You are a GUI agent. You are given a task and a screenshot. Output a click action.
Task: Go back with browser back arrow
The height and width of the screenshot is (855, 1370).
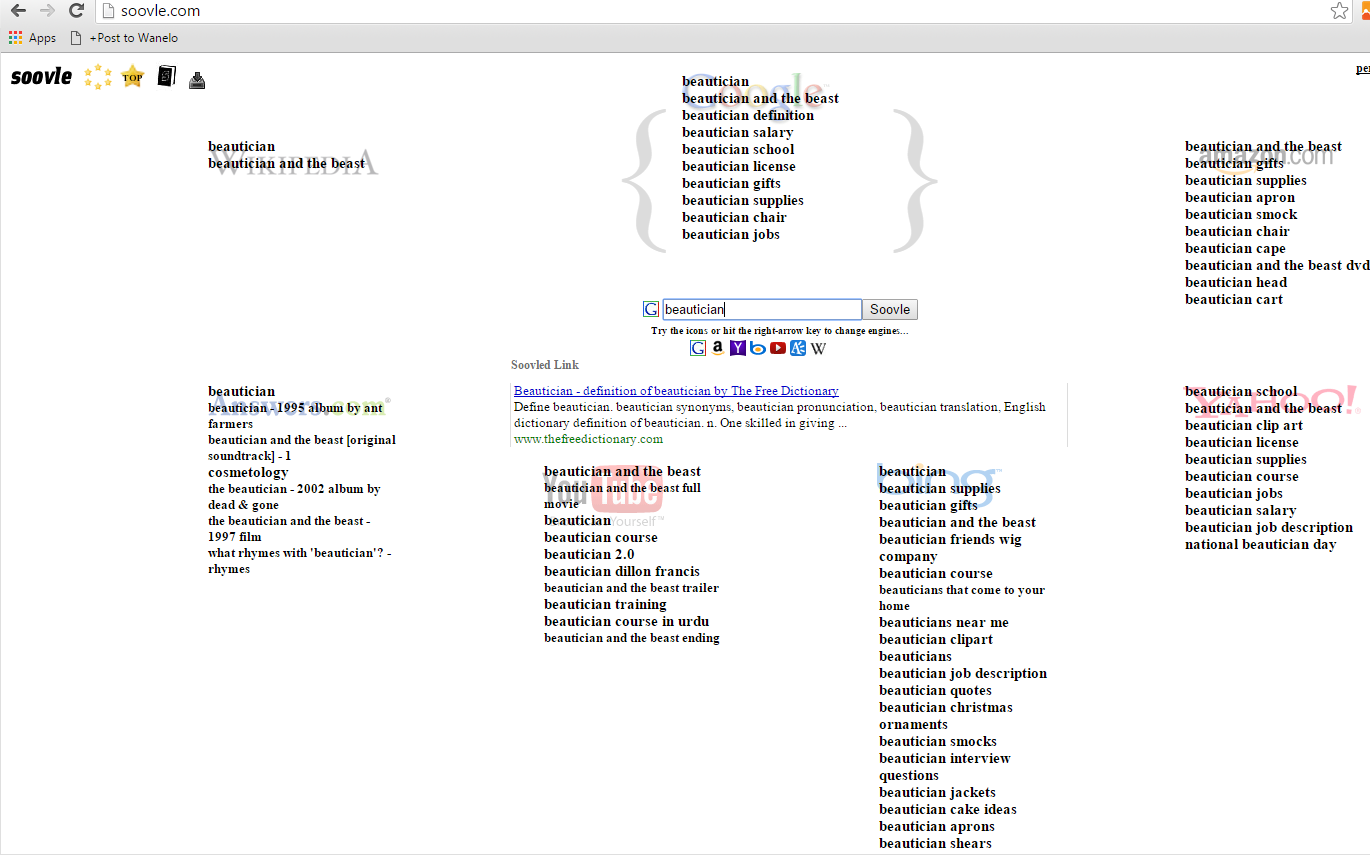tap(18, 11)
